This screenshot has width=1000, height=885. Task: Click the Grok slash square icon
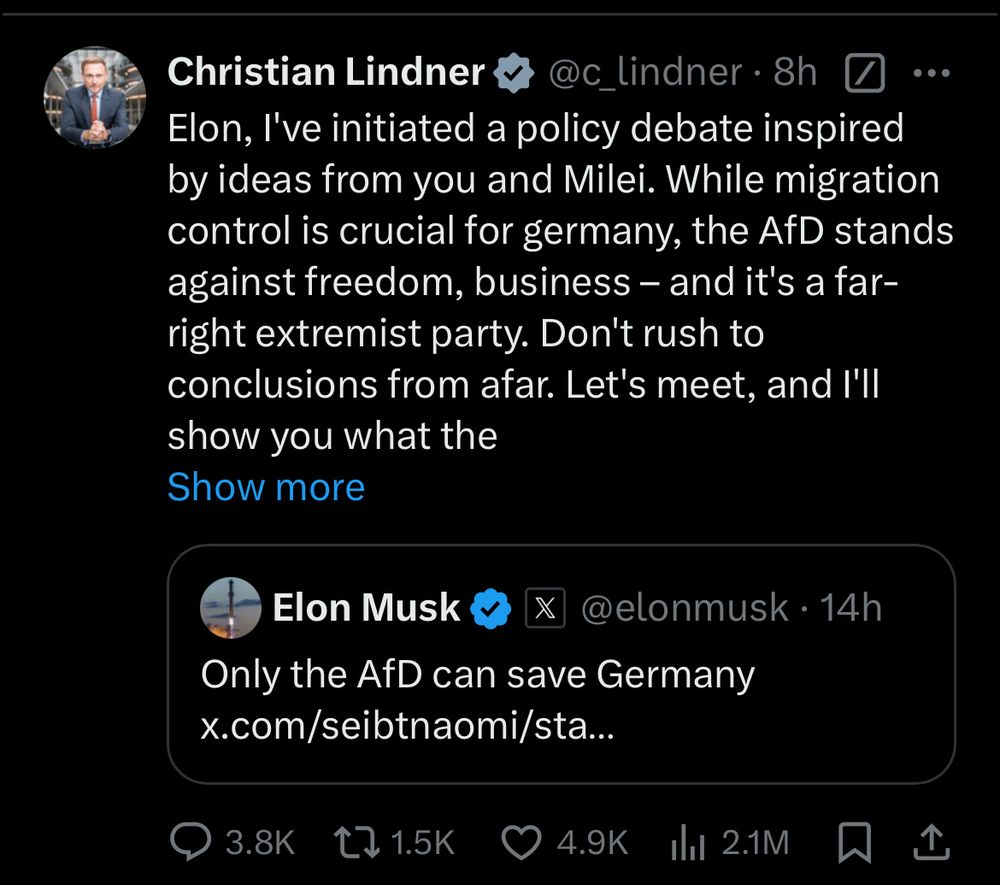(866, 72)
